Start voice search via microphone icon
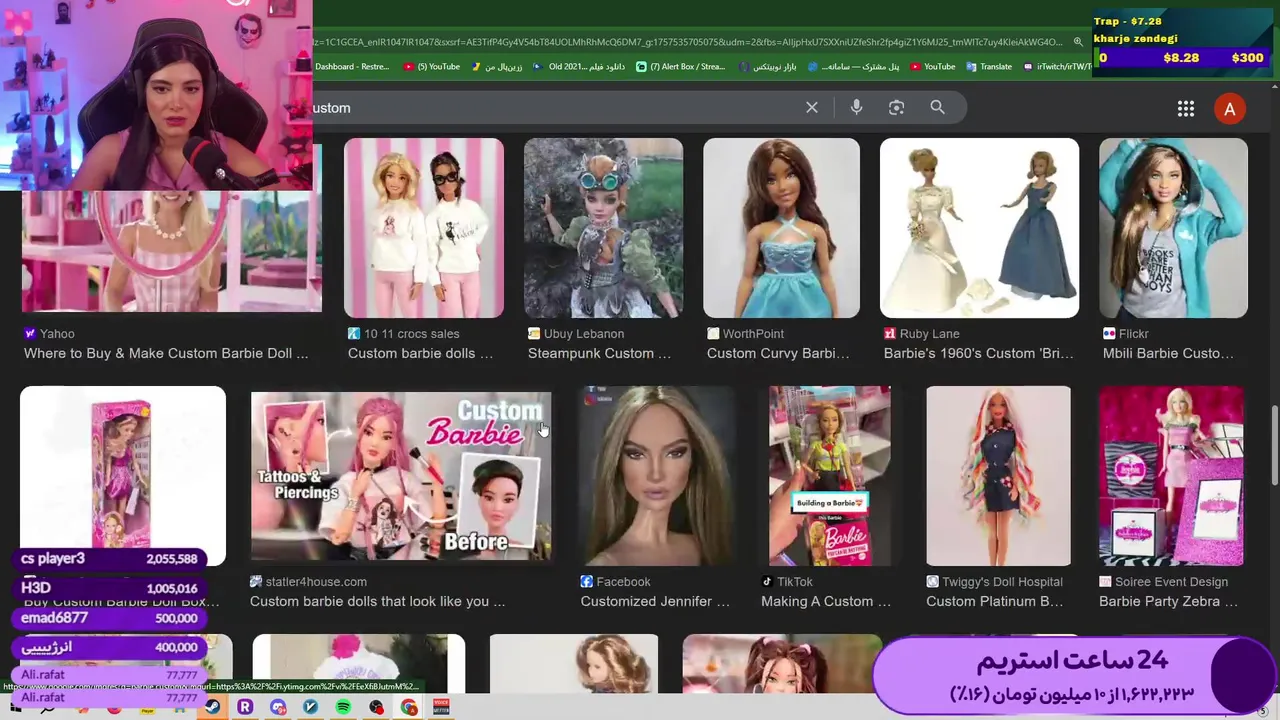The width and height of the screenshot is (1280, 720). [x=856, y=107]
